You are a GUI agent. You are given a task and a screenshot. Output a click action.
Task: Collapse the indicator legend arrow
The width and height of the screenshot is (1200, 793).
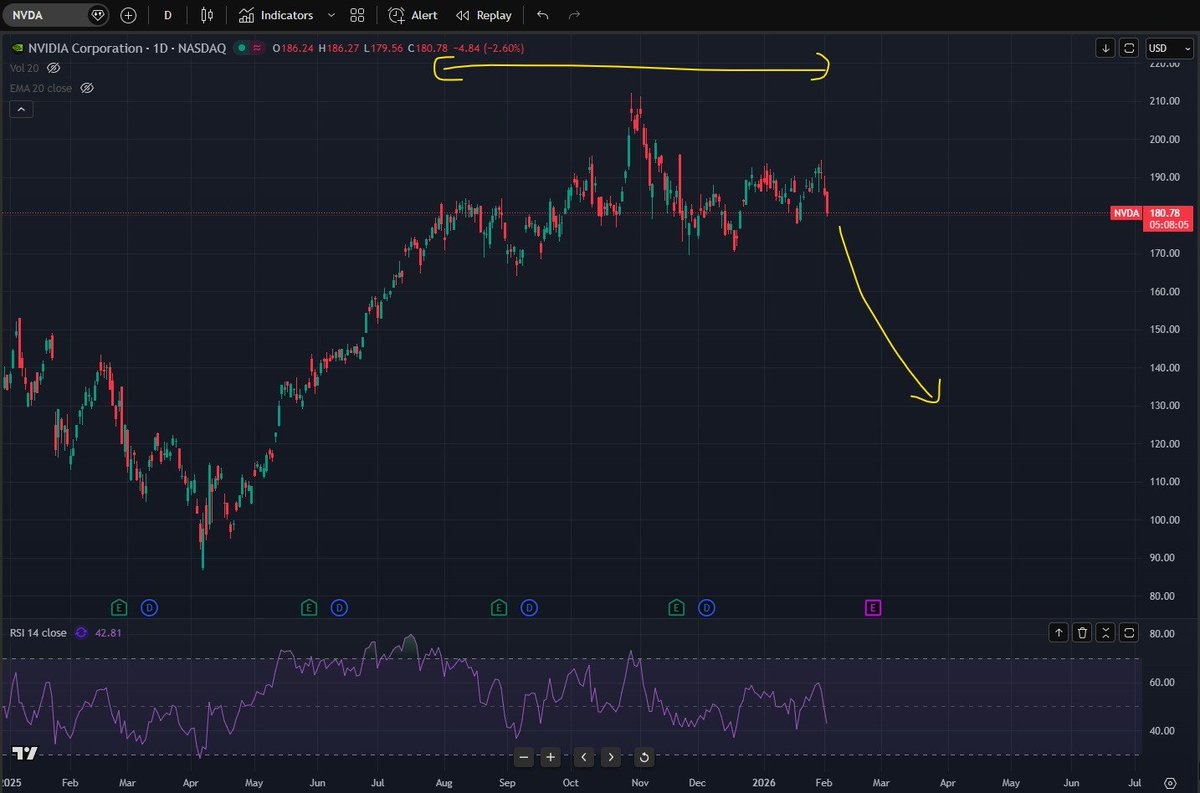[x=20, y=109]
